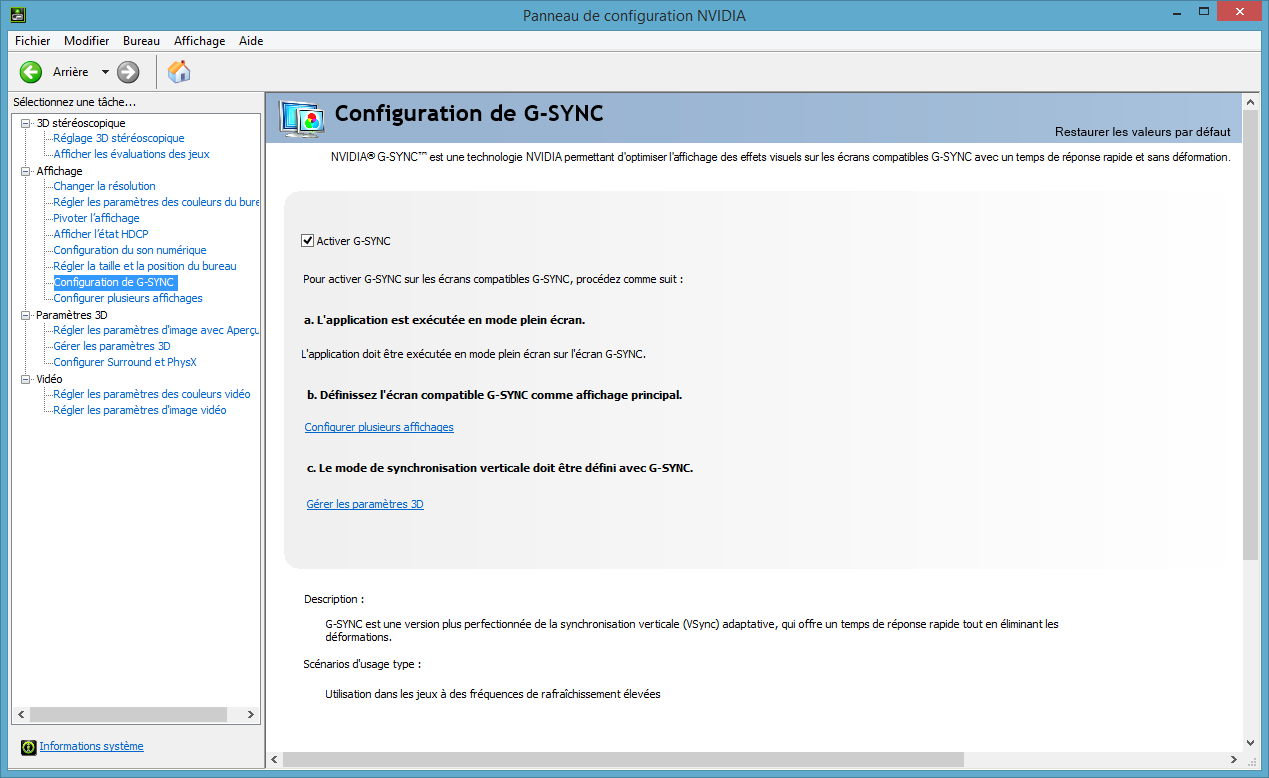Image resolution: width=1269 pixels, height=778 pixels.
Task: Collapse the Vidéo tree node
Action: [26, 379]
